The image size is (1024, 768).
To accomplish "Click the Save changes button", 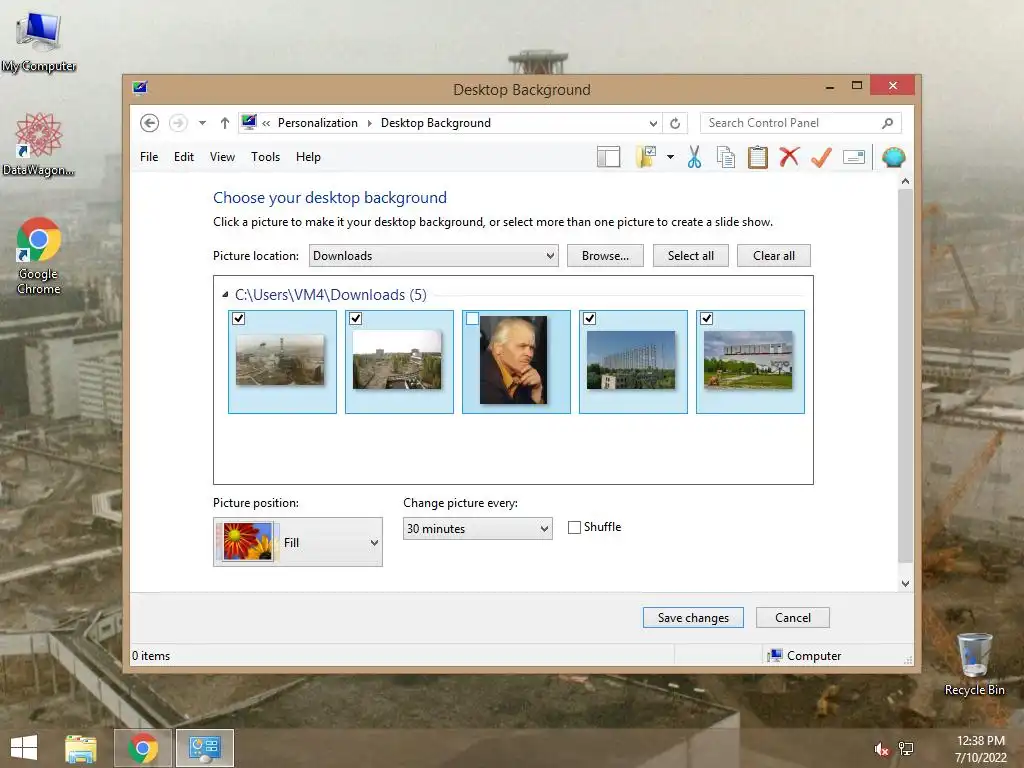I will click(x=693, y=618).
